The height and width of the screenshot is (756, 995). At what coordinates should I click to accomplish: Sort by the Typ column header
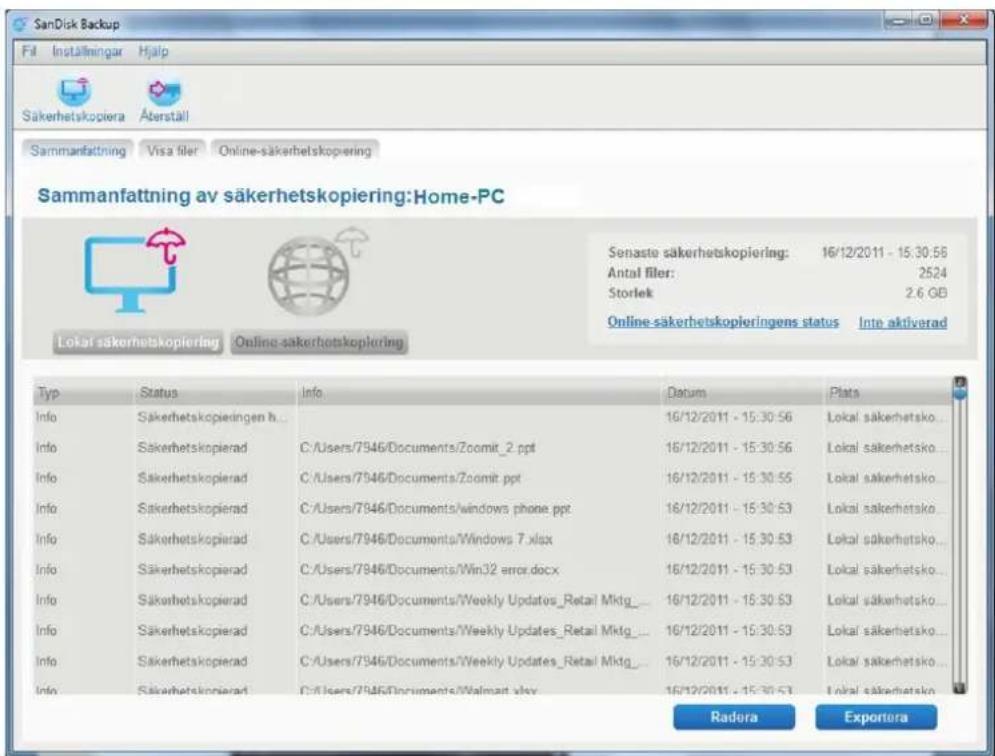pyautogui.click(x=82, y=393)
